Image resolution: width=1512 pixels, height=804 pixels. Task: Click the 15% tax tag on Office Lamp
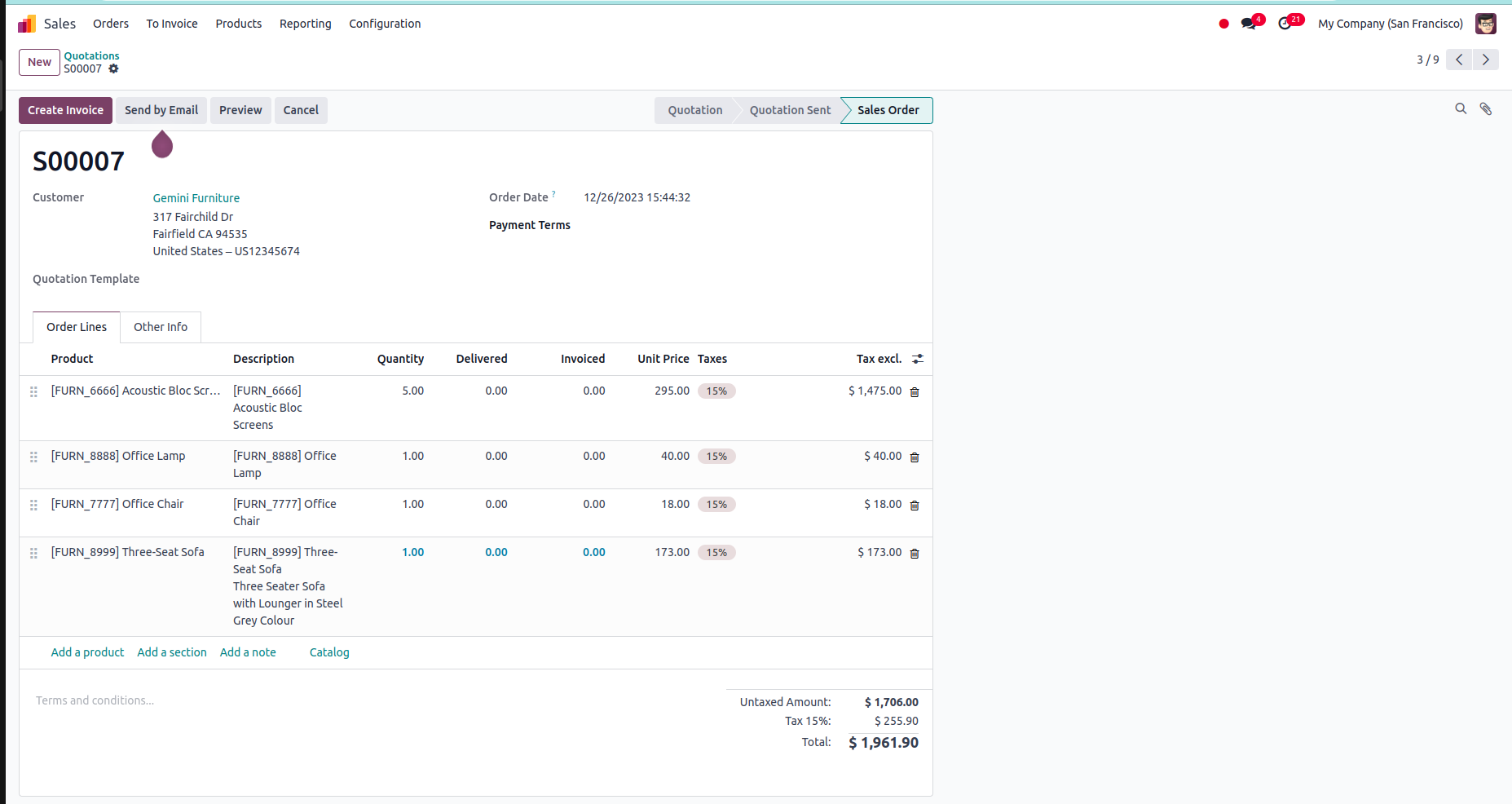pyautogui.click(x=716, y=457)
